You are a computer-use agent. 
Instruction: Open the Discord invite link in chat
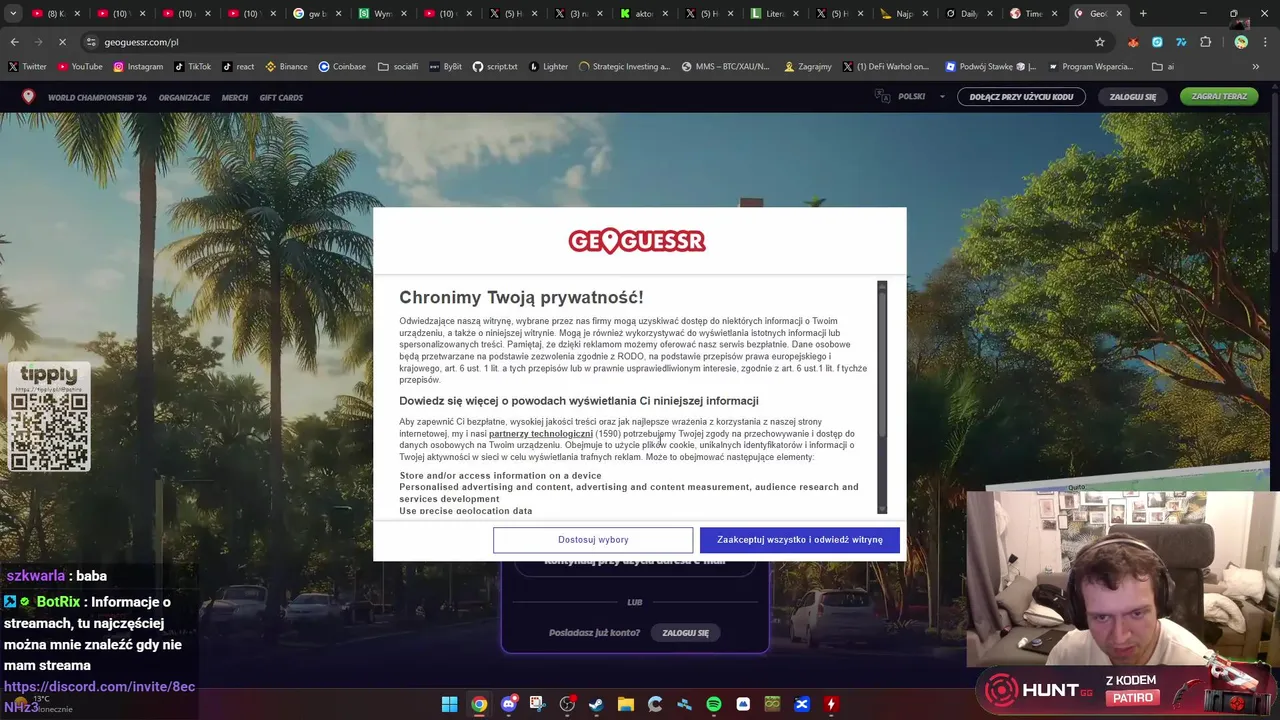coord(99,696)
